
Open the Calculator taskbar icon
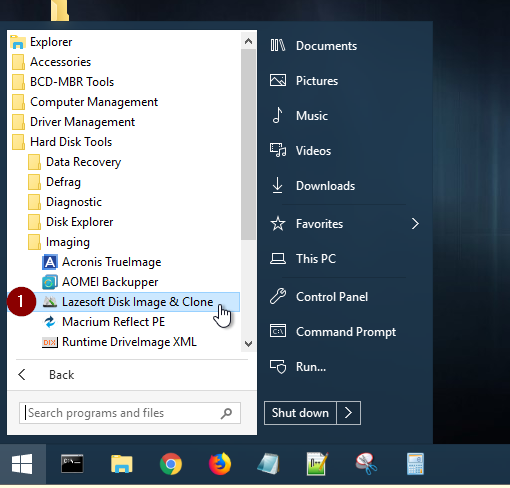pyautogui.click(x=415, y=464)
